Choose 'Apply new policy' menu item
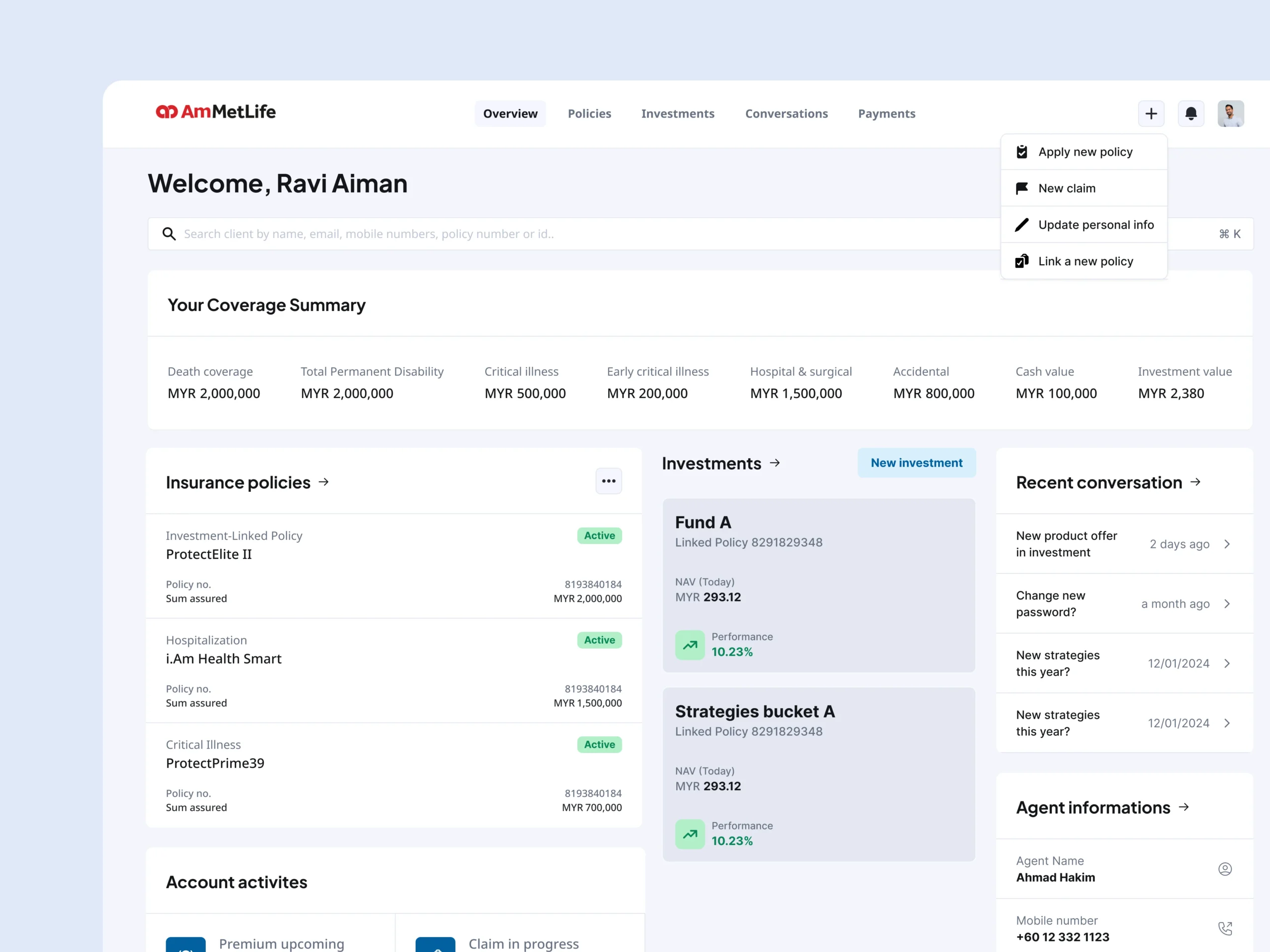The width and height of the screenshot is (1270, 952). [1084, 152]
